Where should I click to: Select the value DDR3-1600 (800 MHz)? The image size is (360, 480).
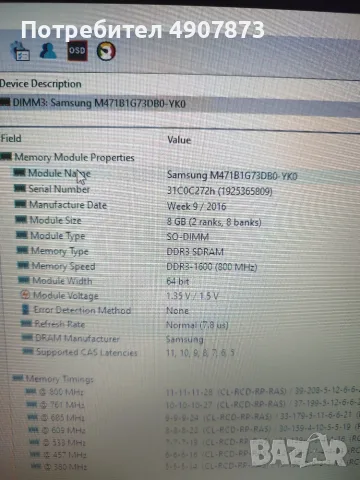pyautogui.click(x=212, y=267)
